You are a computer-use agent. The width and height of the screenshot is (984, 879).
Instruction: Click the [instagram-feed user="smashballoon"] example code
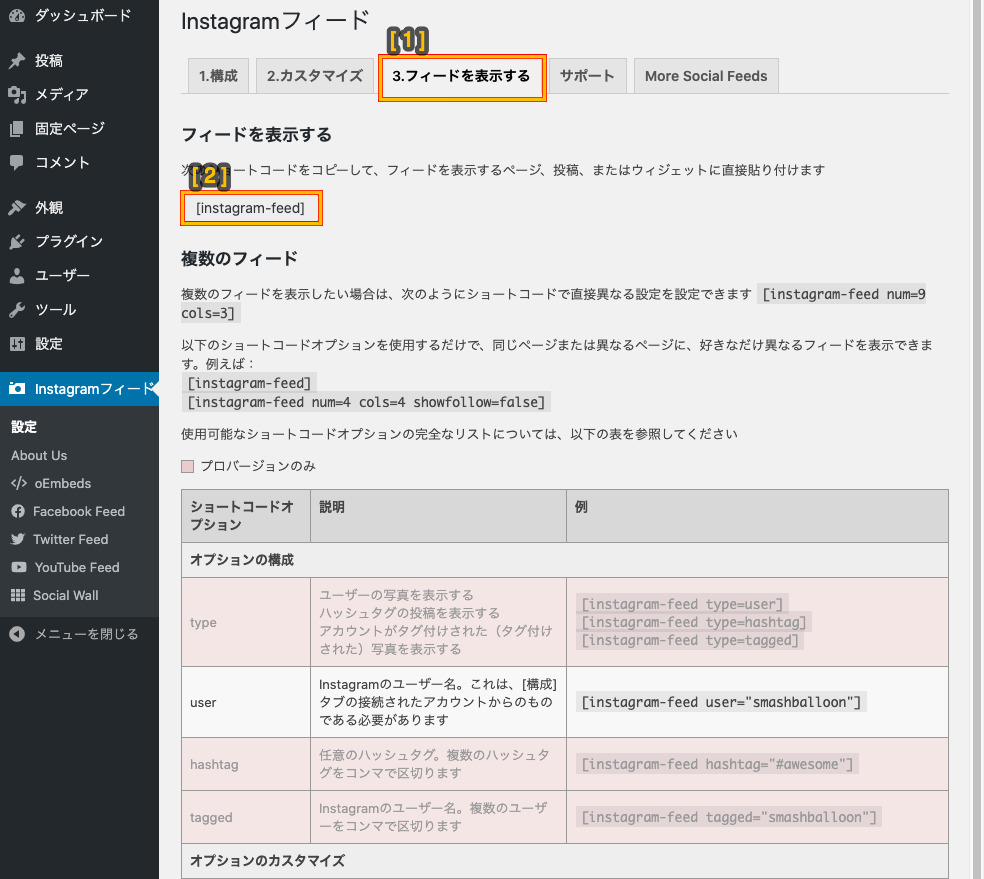point(721,702)
